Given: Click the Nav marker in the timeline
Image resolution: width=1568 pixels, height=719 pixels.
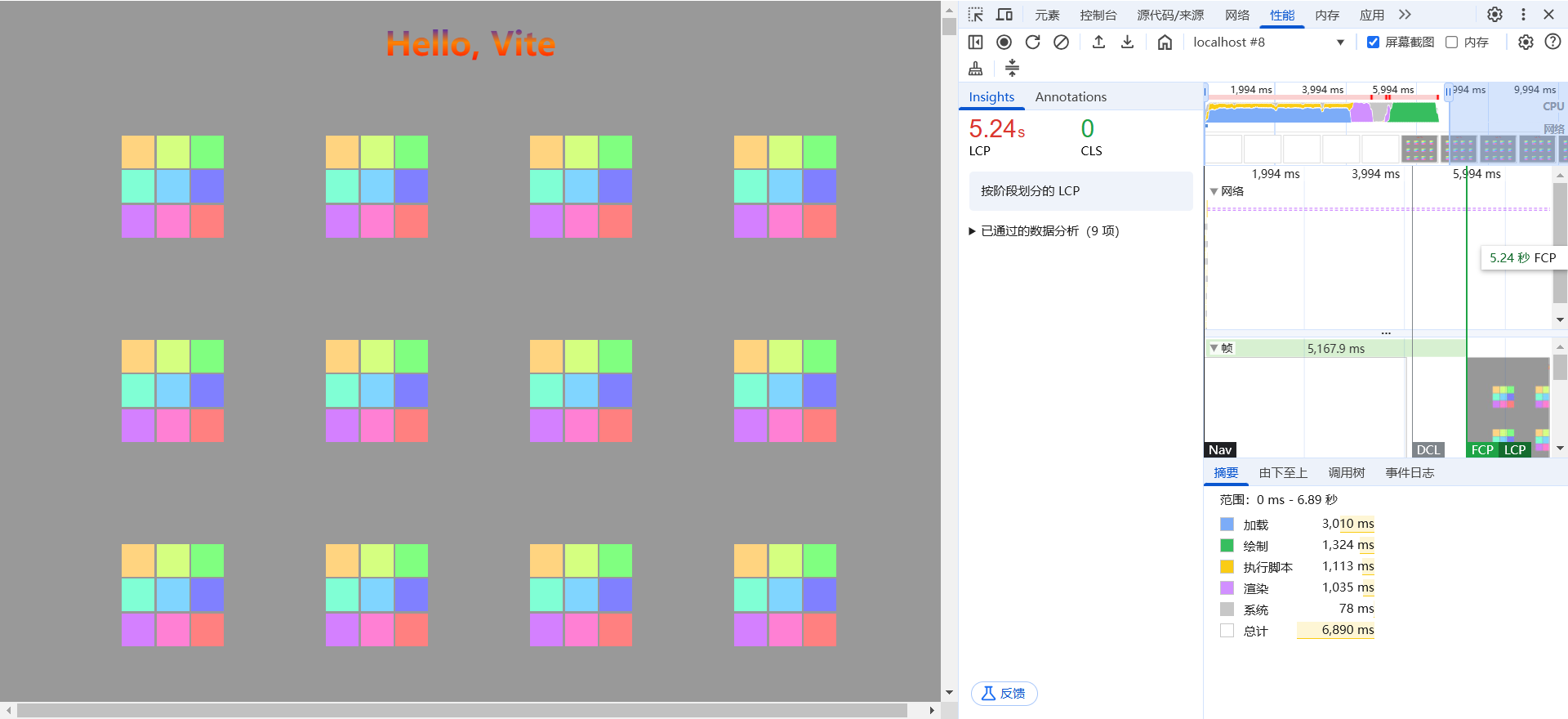Looking at the screenshot, I should [x=1220, y=450].
